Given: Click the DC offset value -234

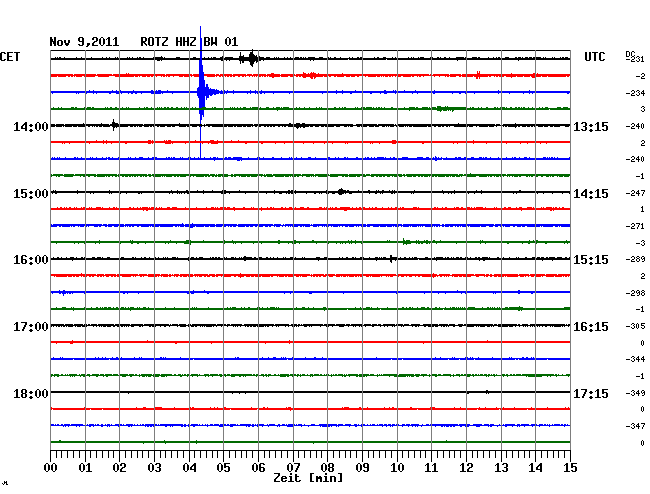Looking at the screenshot, I should [x=635, y=93].
